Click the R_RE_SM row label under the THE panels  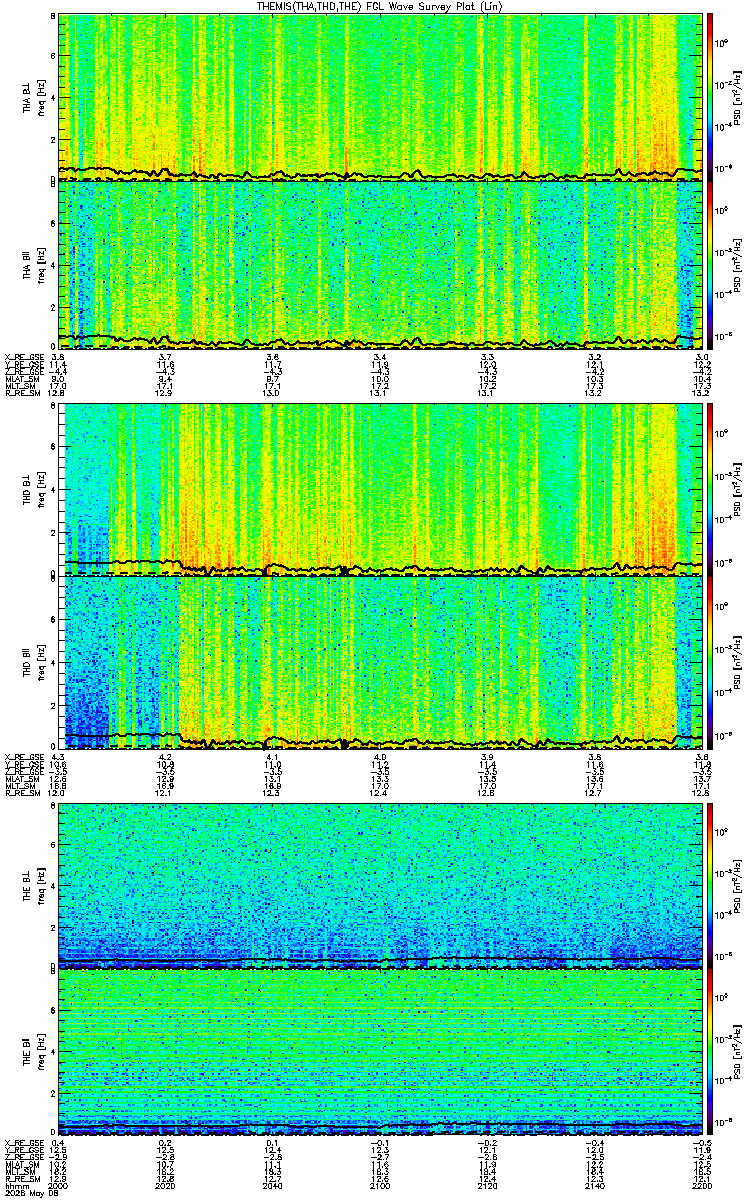[x=21, y=1175]
